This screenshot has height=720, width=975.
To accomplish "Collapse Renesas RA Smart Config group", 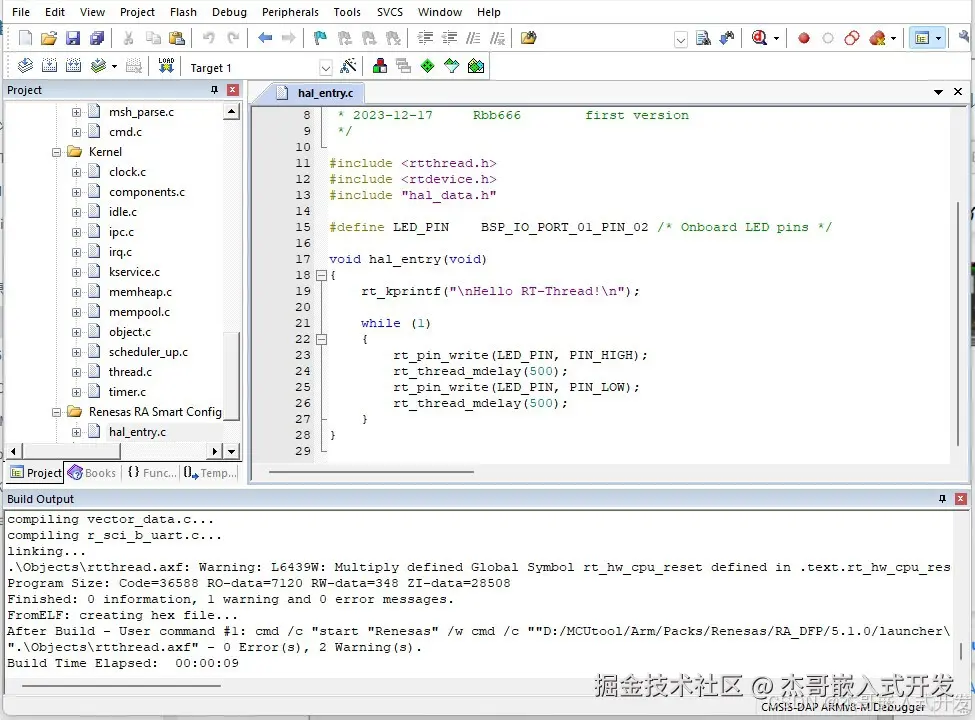I will tap(56, 412).
